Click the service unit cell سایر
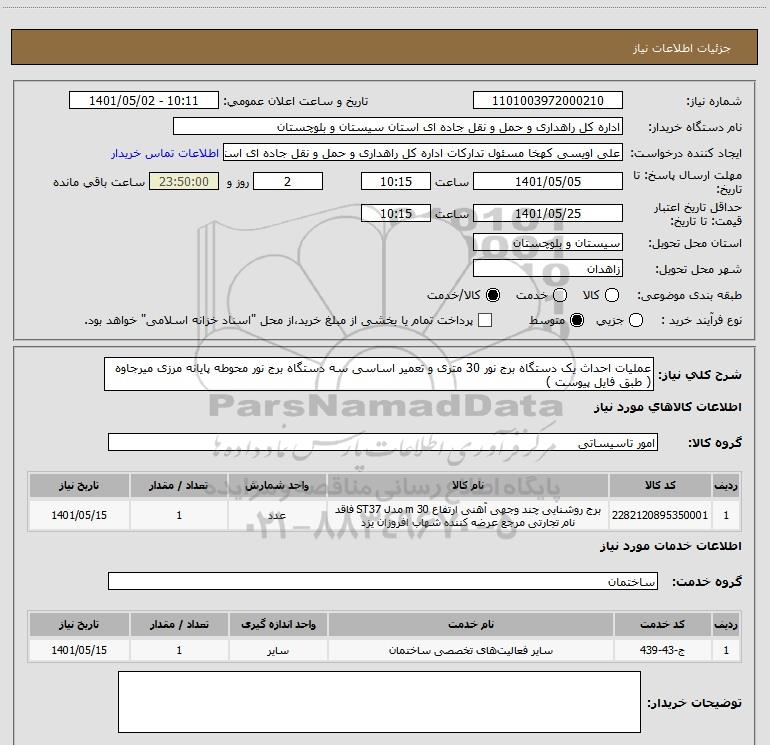Screen dimensions: 770x745 (x=278, y=650)
